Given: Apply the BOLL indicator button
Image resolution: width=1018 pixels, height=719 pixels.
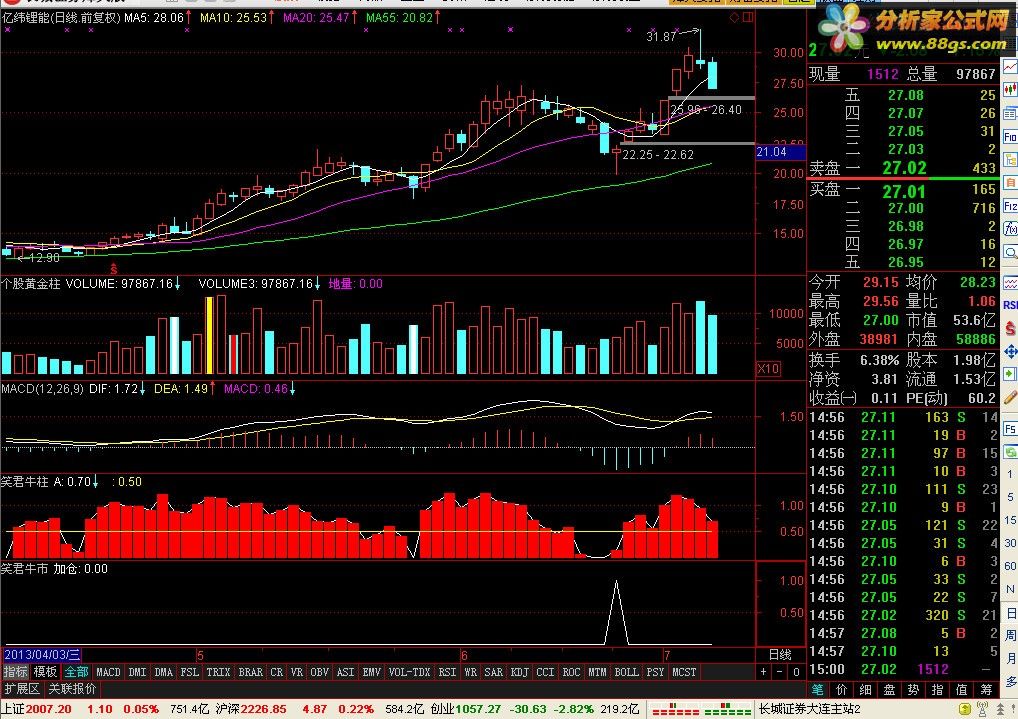Looking at the screenshot, I should [x=627, y=672].
